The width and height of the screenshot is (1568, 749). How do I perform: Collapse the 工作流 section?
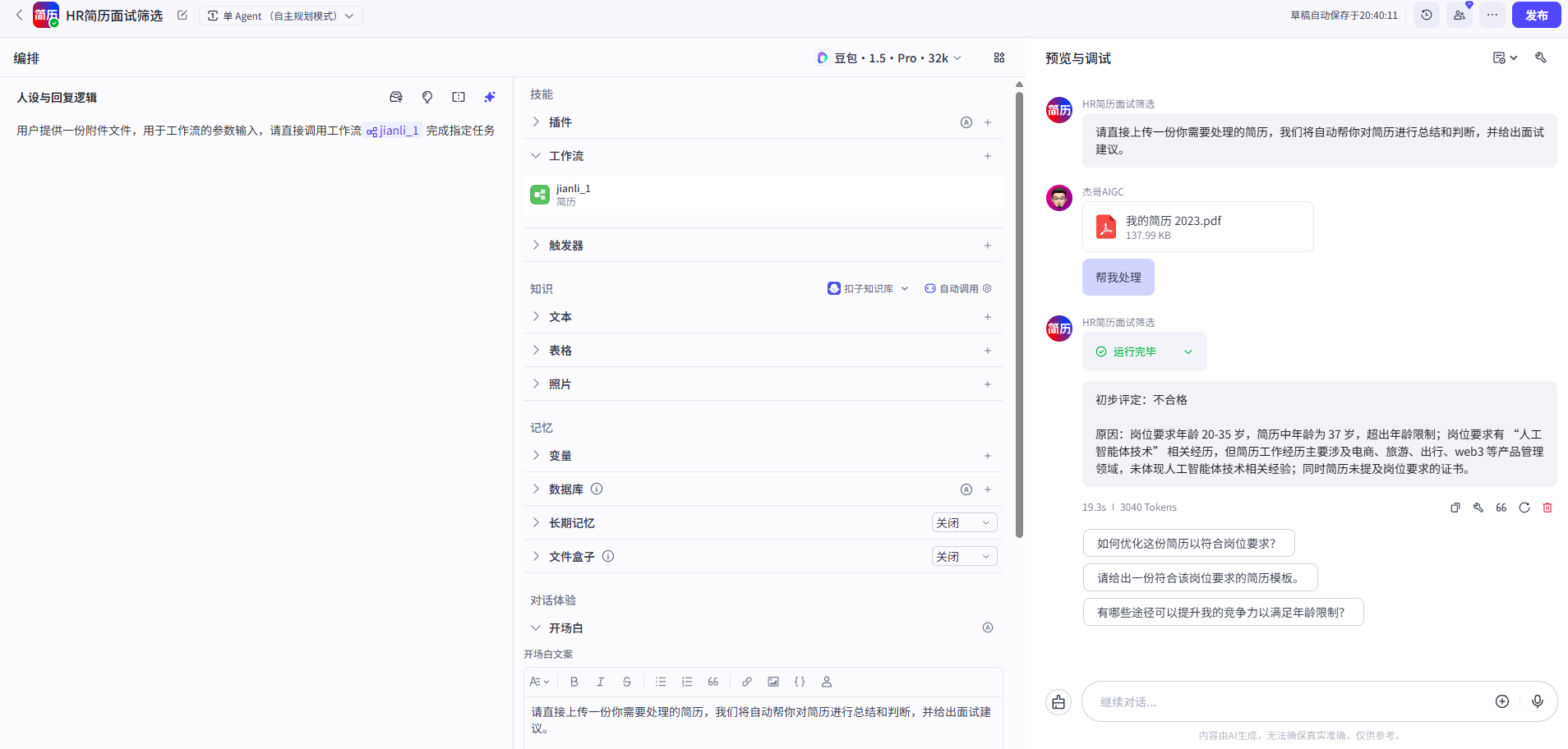click(536, 155)
